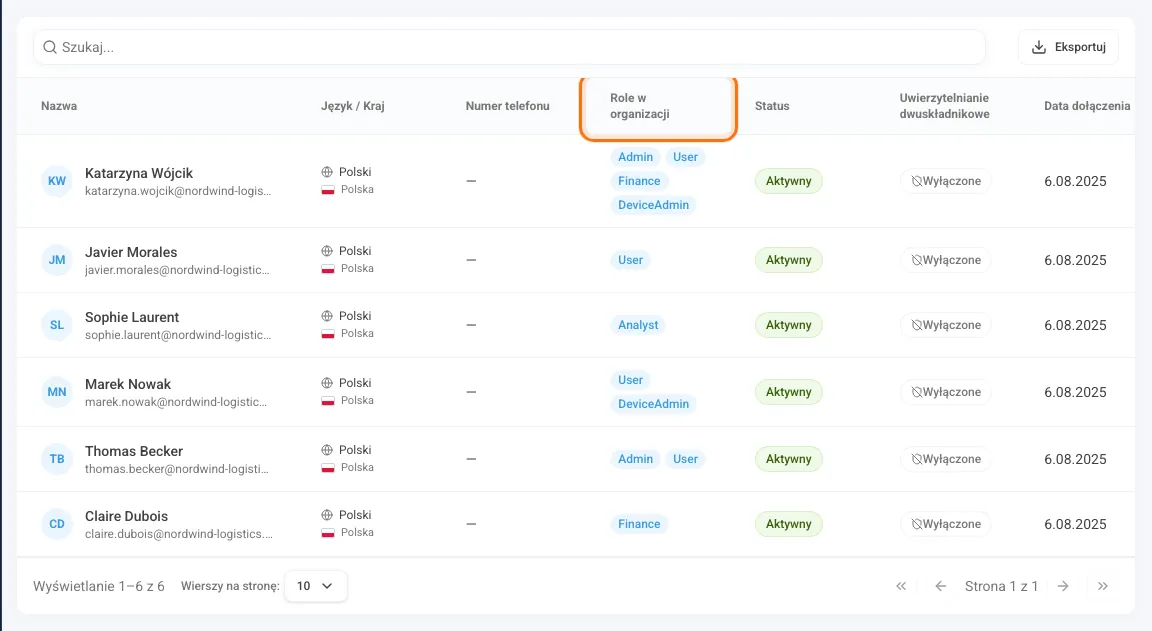The image size is (1152, 631).
Task: Click the Wyświetlanie 1–6 z 6 text
Action: click(x=98, y=586)
